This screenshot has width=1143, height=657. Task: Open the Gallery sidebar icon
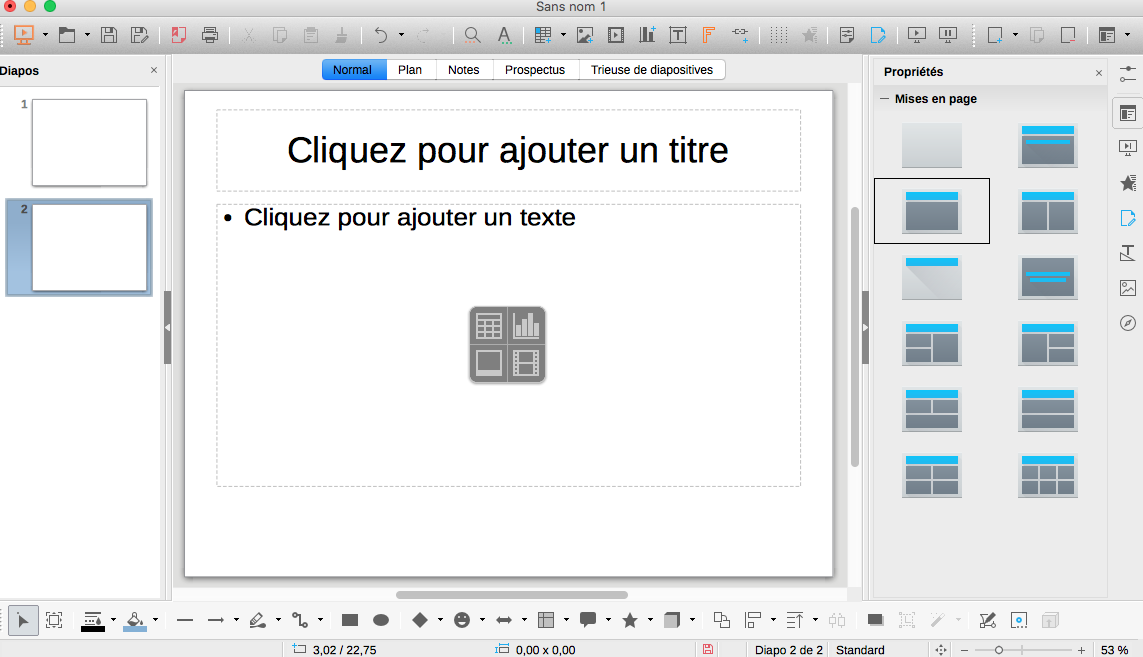pos(1128,288)
